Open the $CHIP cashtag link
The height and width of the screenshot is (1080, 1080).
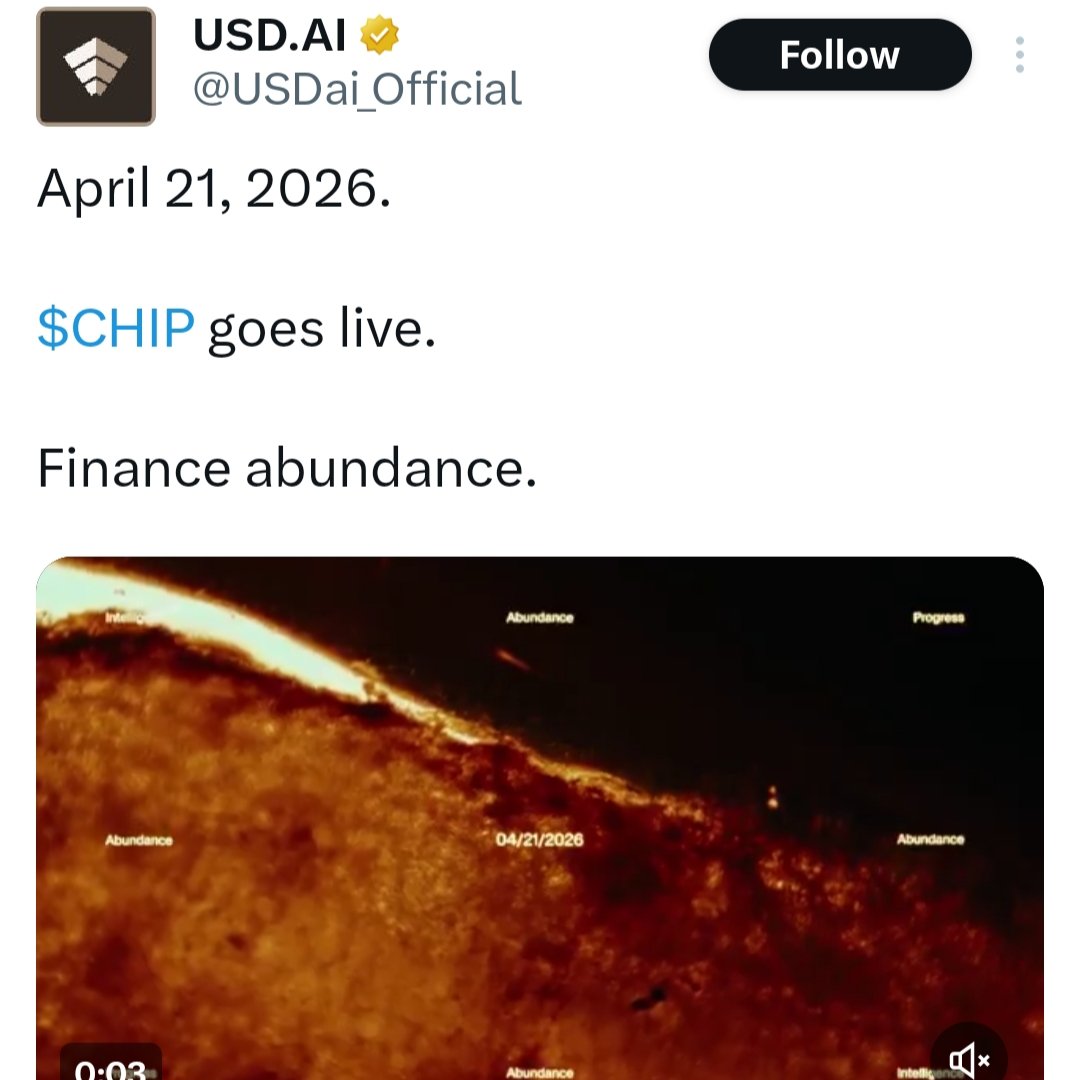click(115, 329)
